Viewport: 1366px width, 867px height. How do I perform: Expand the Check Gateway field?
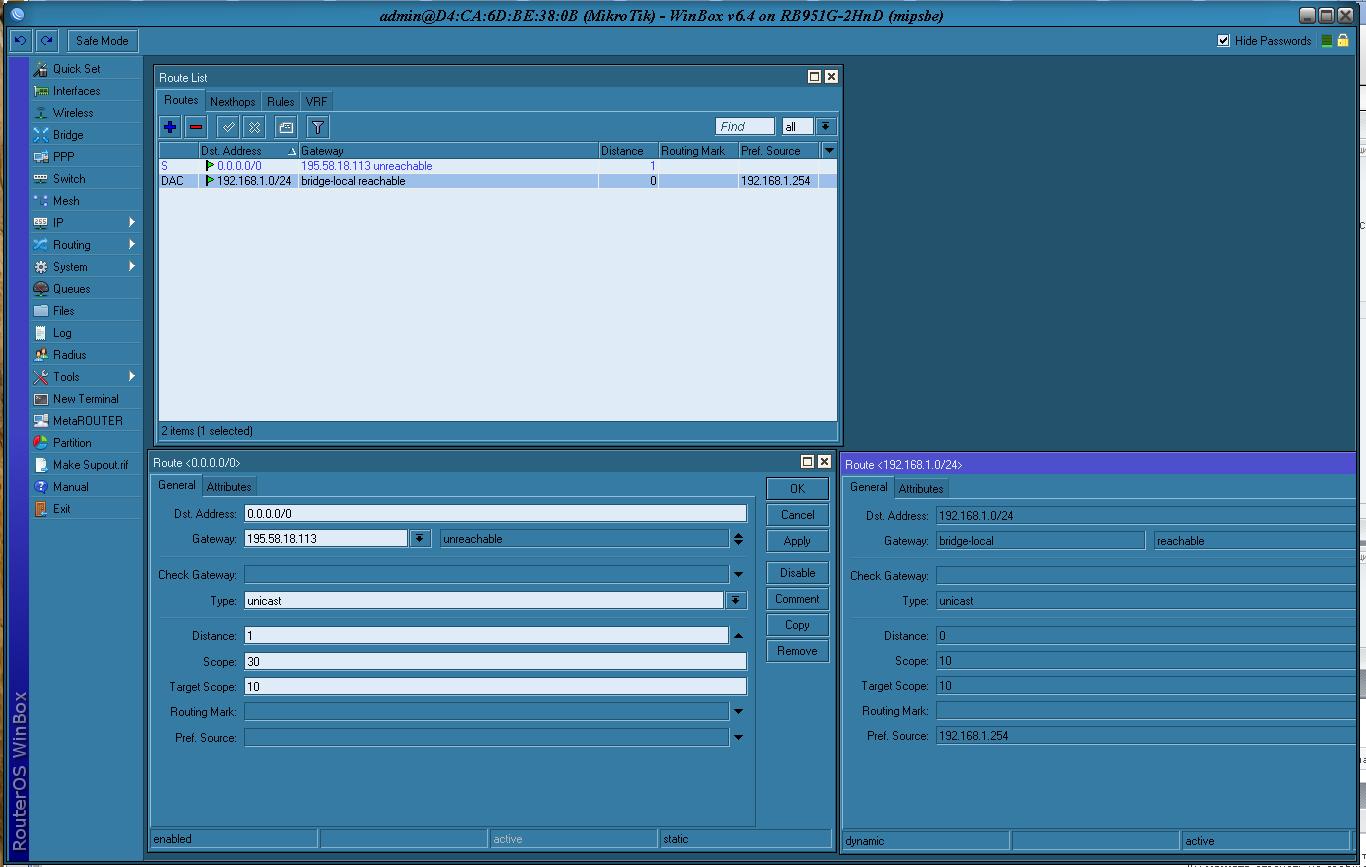(x=738, y=575)
